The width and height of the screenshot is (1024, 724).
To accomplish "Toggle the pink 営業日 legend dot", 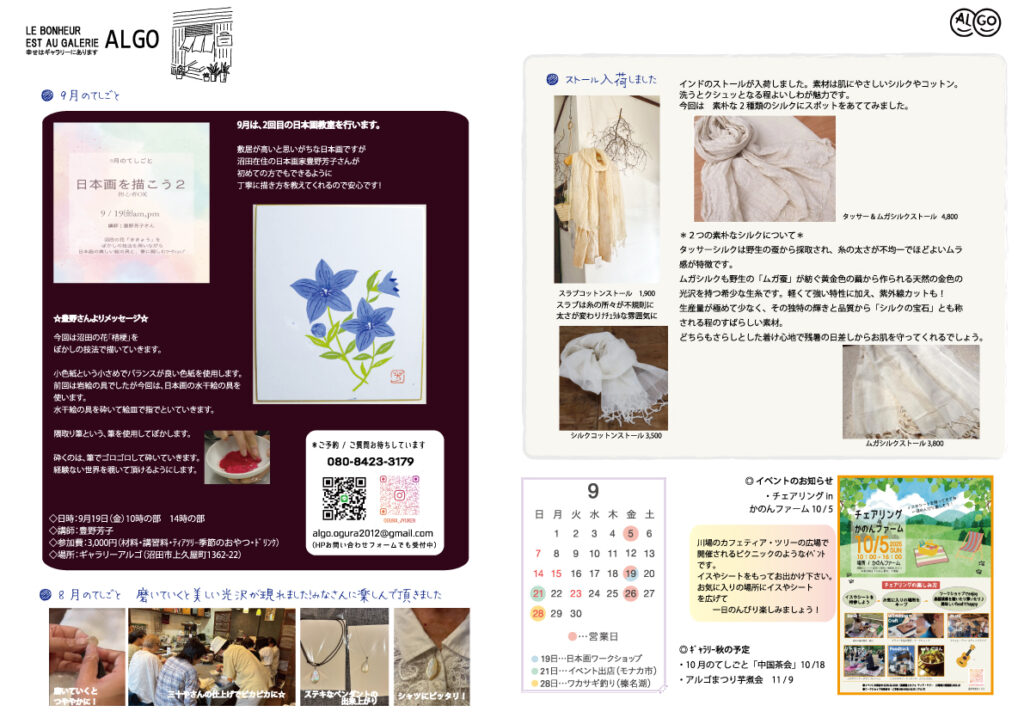I will click(x=573, y=636).
